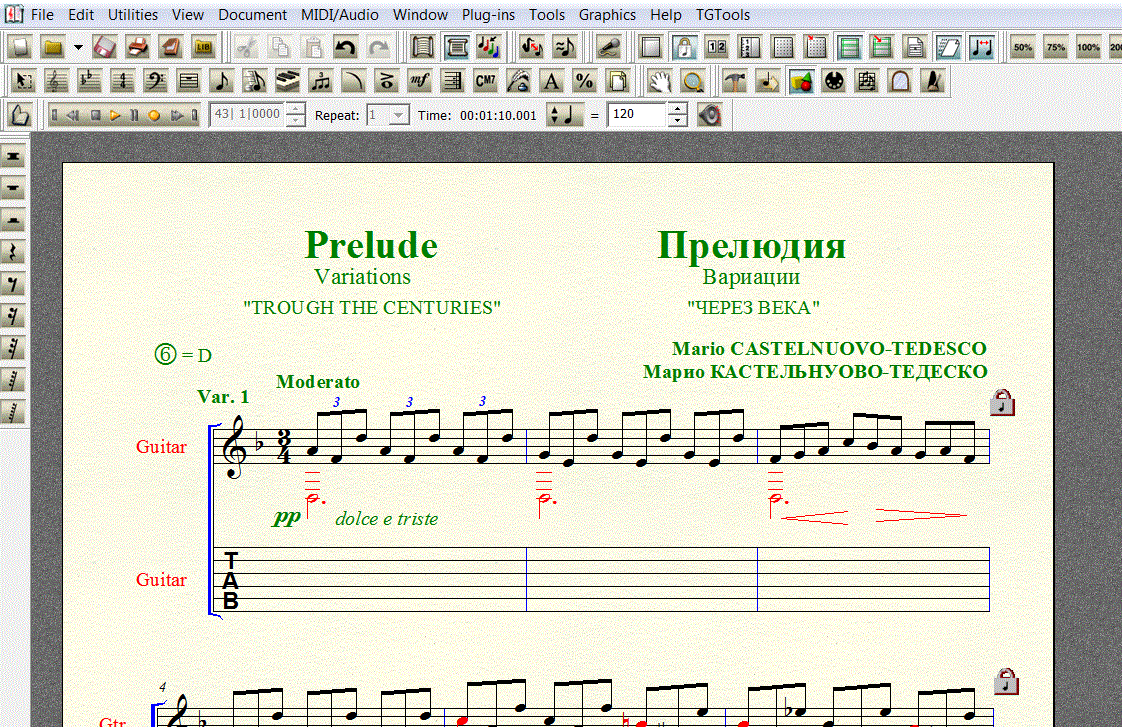Select the Simple Entry eighth-note tool
This screenshot has height=727, width=1122.
221,81
